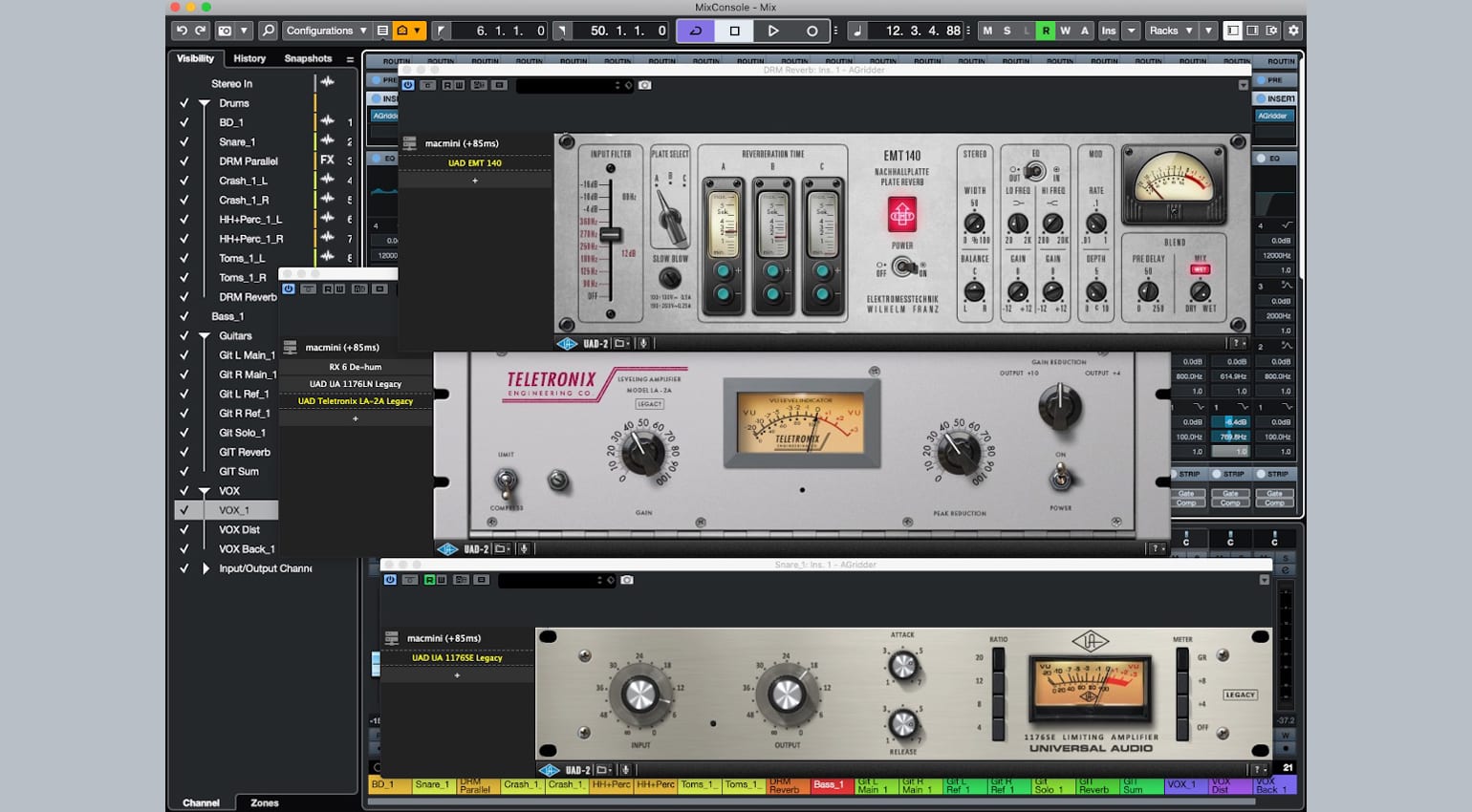
Task: Switch to the Visibility tab
Action: click(195, 58)
